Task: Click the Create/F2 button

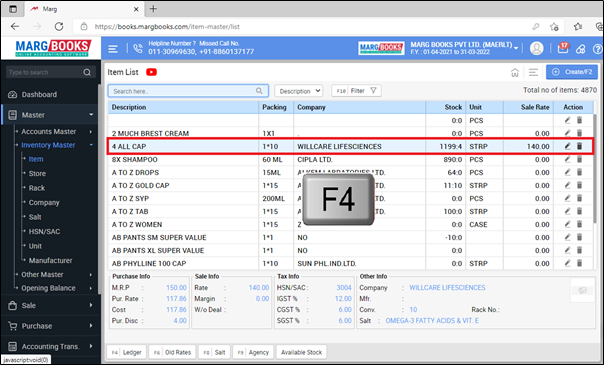Action: pyautogui.click(x=572, y=72)
